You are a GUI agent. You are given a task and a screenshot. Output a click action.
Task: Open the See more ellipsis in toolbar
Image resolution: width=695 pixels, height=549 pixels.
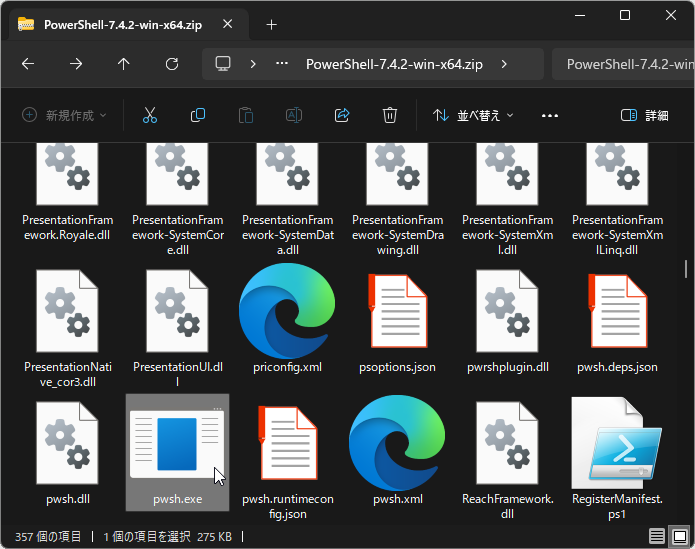pos(550,116)
